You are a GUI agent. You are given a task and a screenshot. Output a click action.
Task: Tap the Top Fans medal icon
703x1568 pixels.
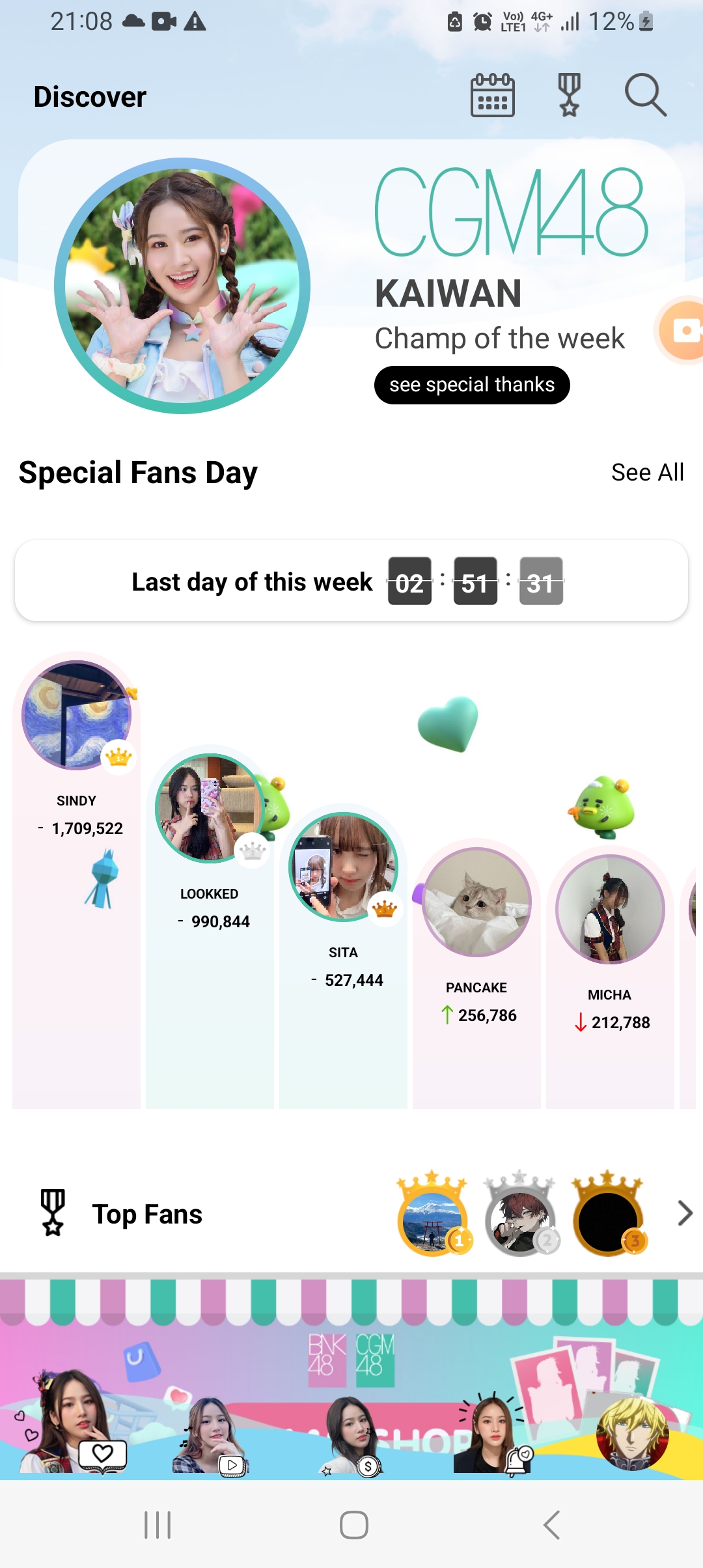pyautogui.click(x=53, y=1212)
